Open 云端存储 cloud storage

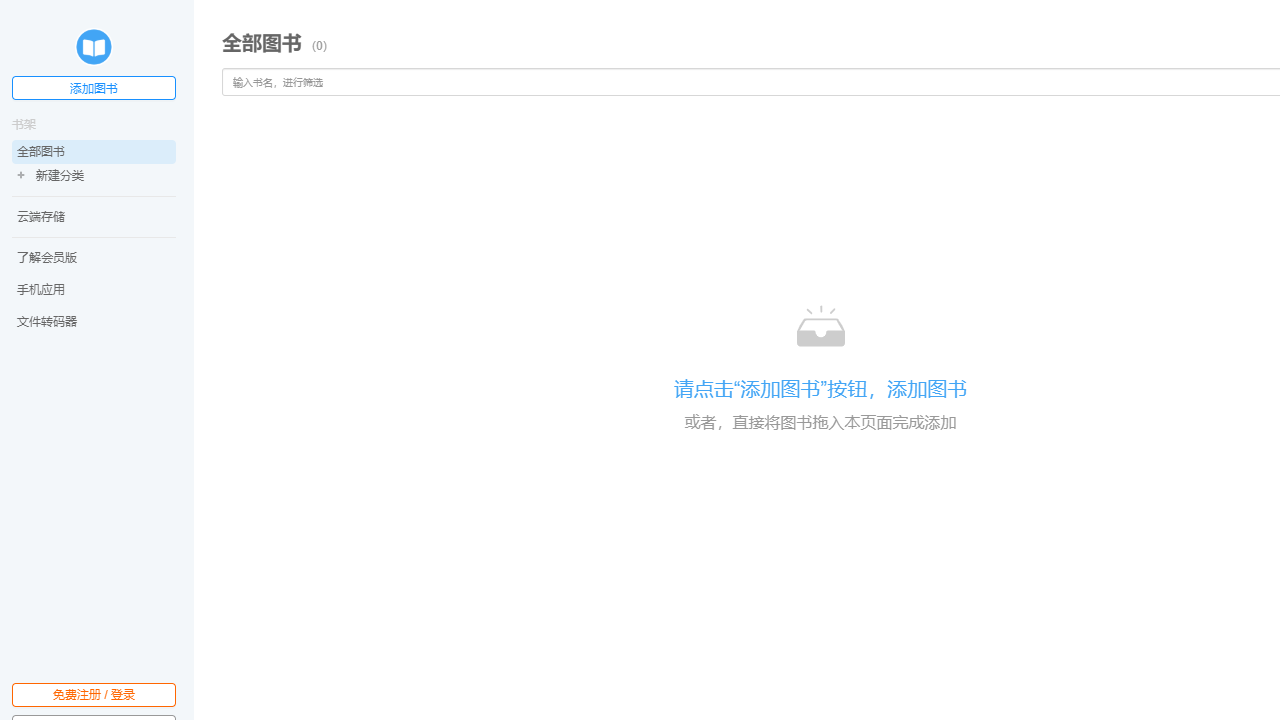tap(41, 217)
